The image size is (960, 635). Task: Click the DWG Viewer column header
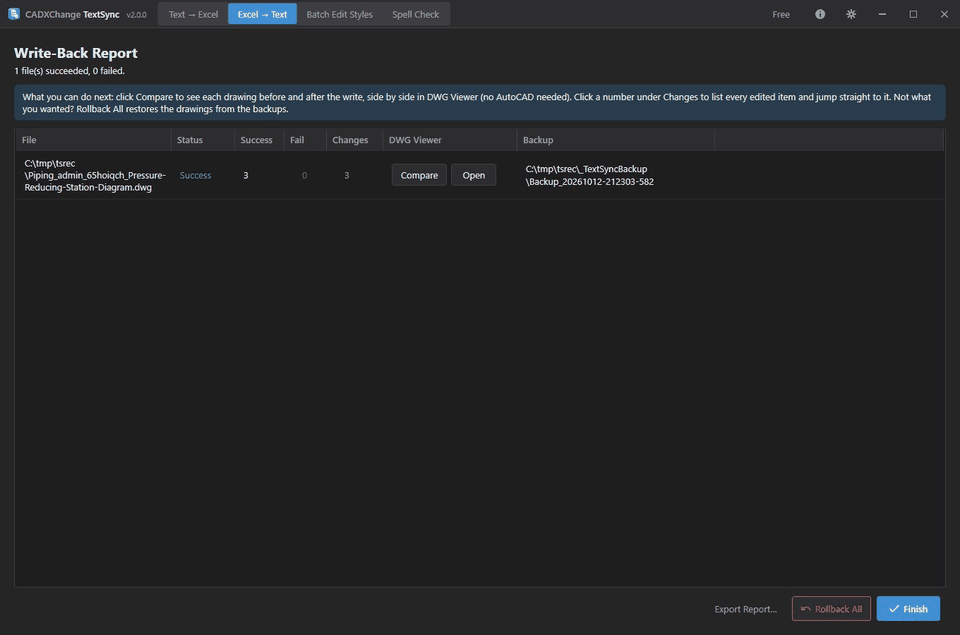[450, 140]
